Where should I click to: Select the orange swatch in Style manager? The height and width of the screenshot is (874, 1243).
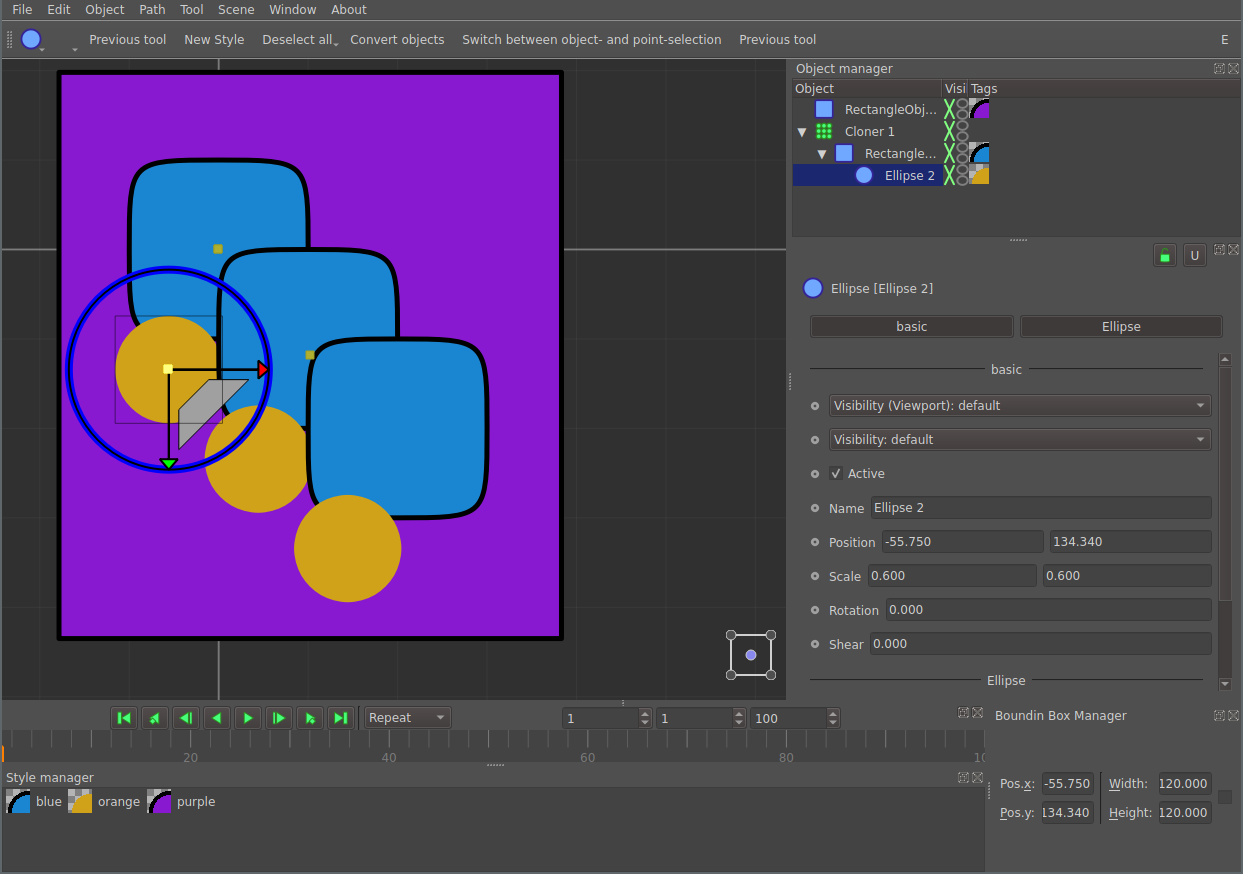pos(80,801)
